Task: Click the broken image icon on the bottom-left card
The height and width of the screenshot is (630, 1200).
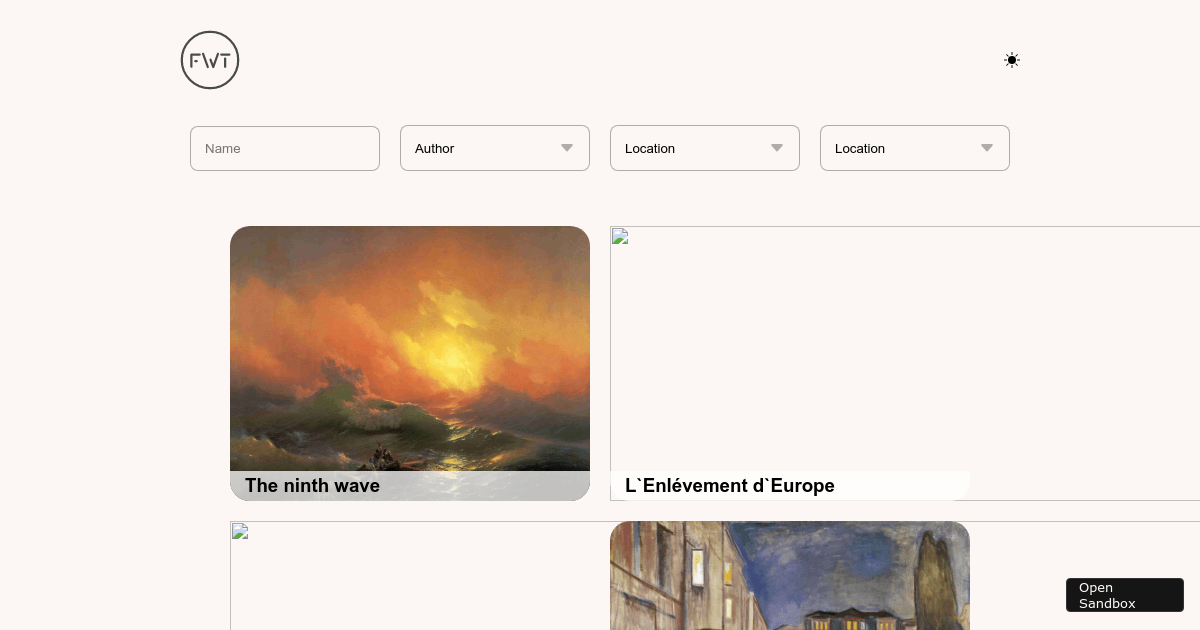Action: [240, 531]
